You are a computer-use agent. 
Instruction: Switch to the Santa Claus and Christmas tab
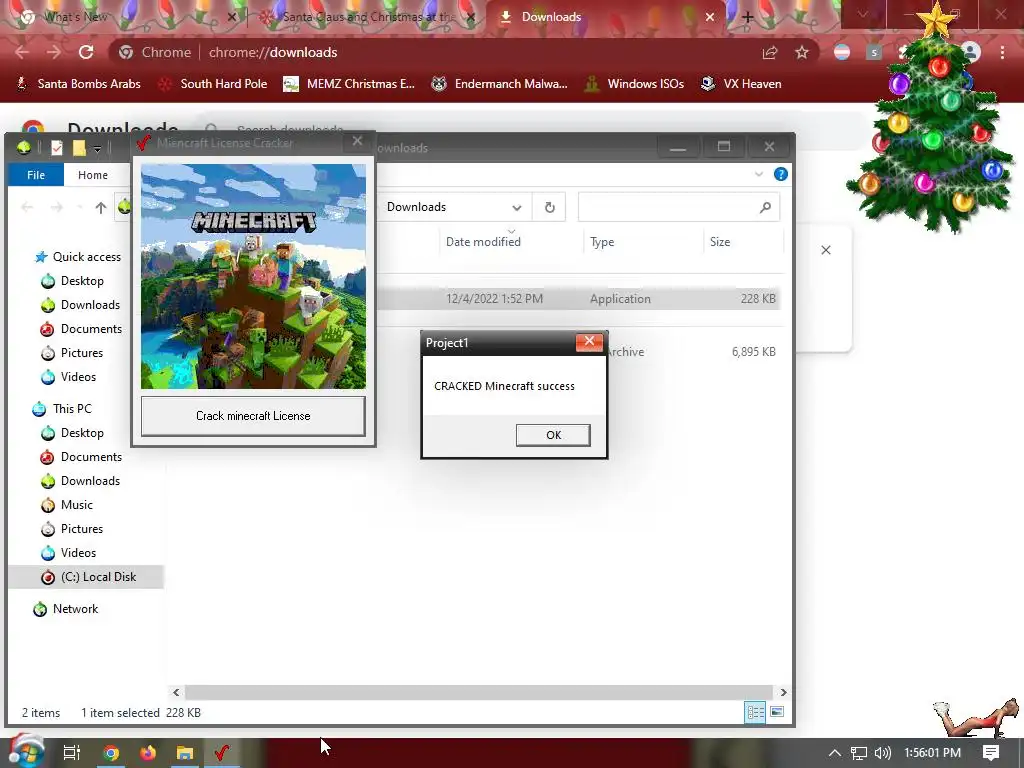click(368, 17)
